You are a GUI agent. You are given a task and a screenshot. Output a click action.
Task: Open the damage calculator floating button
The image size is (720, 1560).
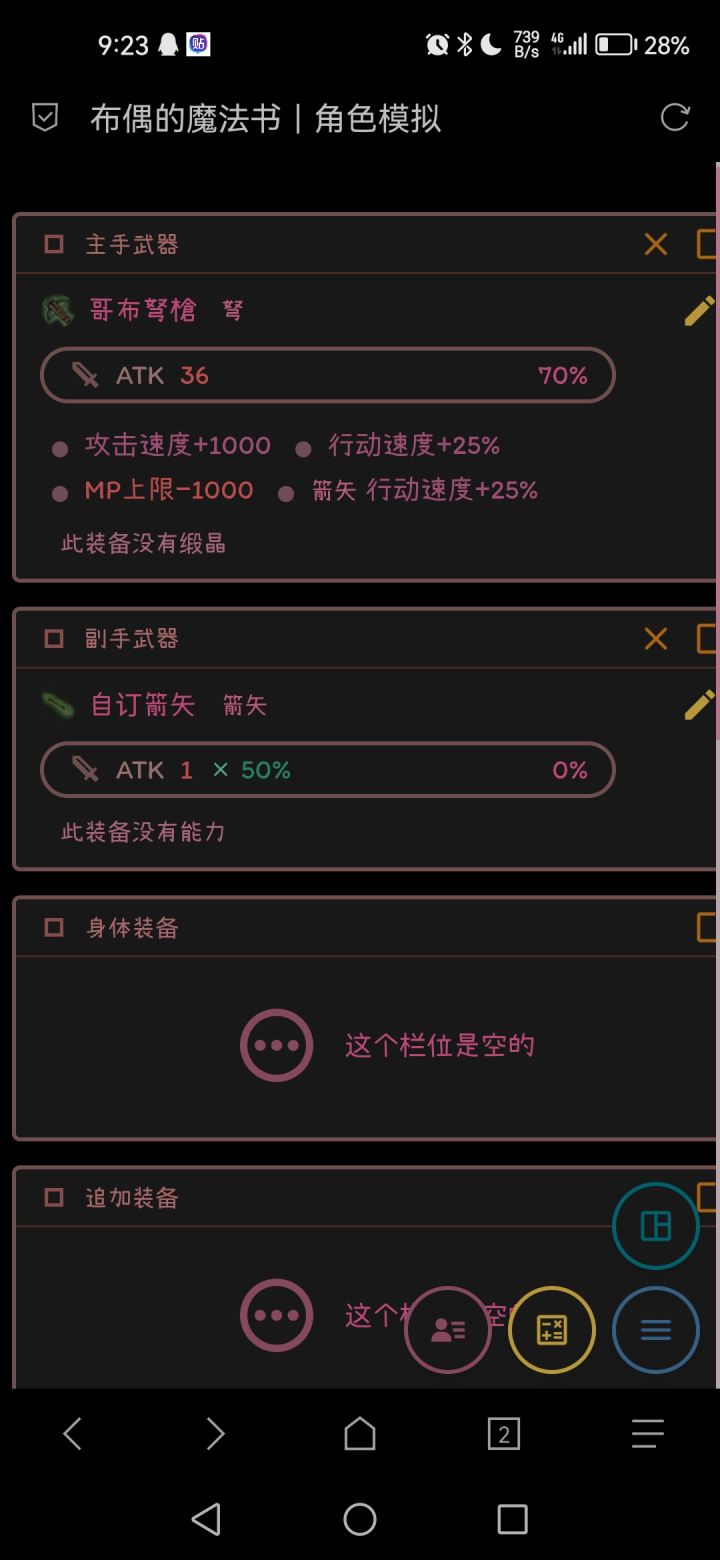[x=551, y=1330]
